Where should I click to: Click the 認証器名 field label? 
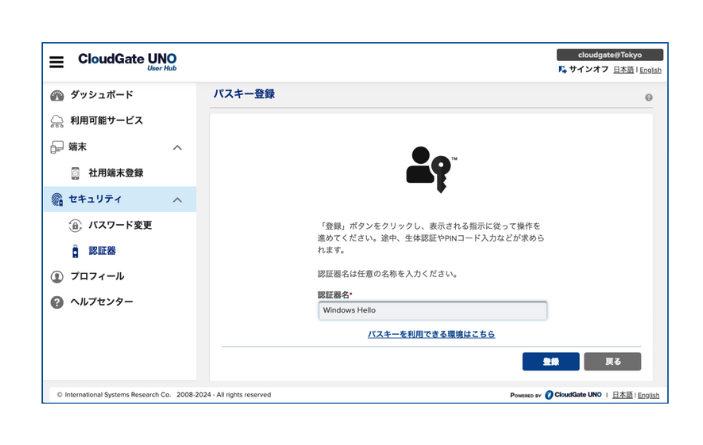coord(334,295)
